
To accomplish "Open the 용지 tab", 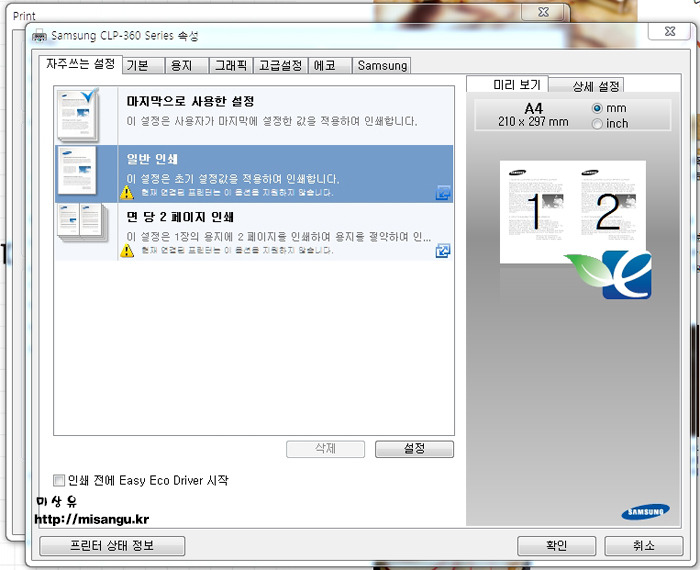I will click(187, 66).
